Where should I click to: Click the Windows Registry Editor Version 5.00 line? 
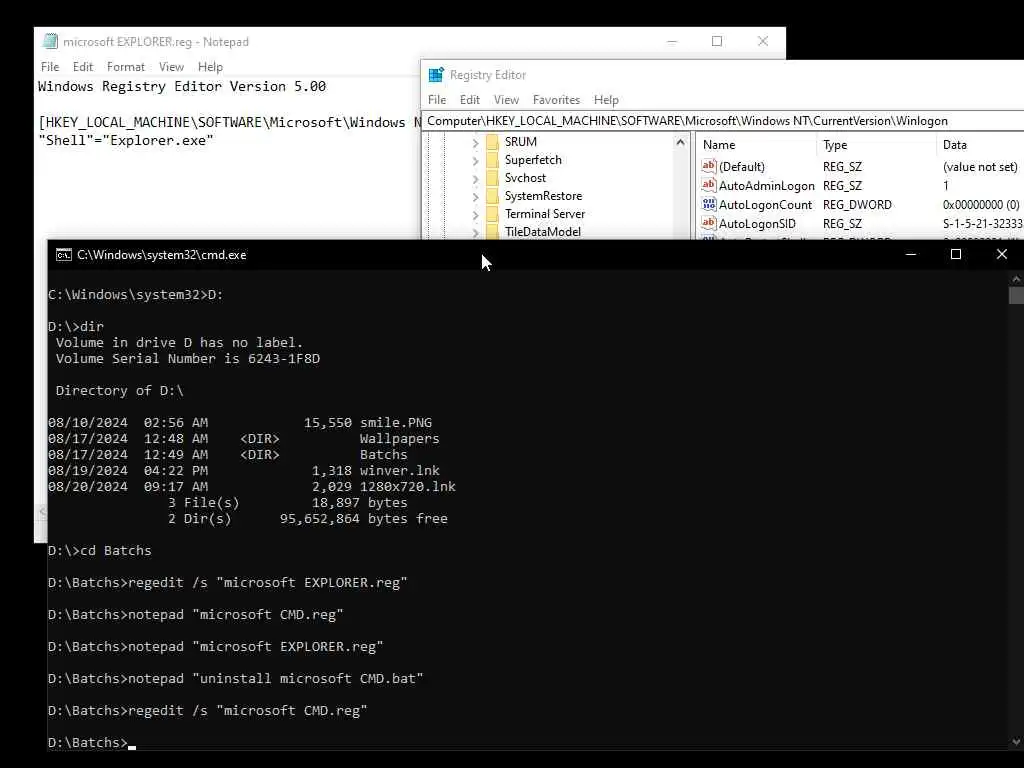click(182, 86)
